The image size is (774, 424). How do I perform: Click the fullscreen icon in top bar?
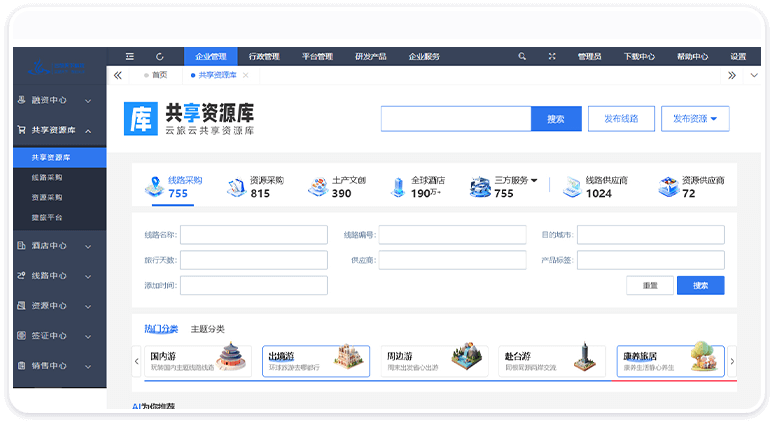click(552, 57)
